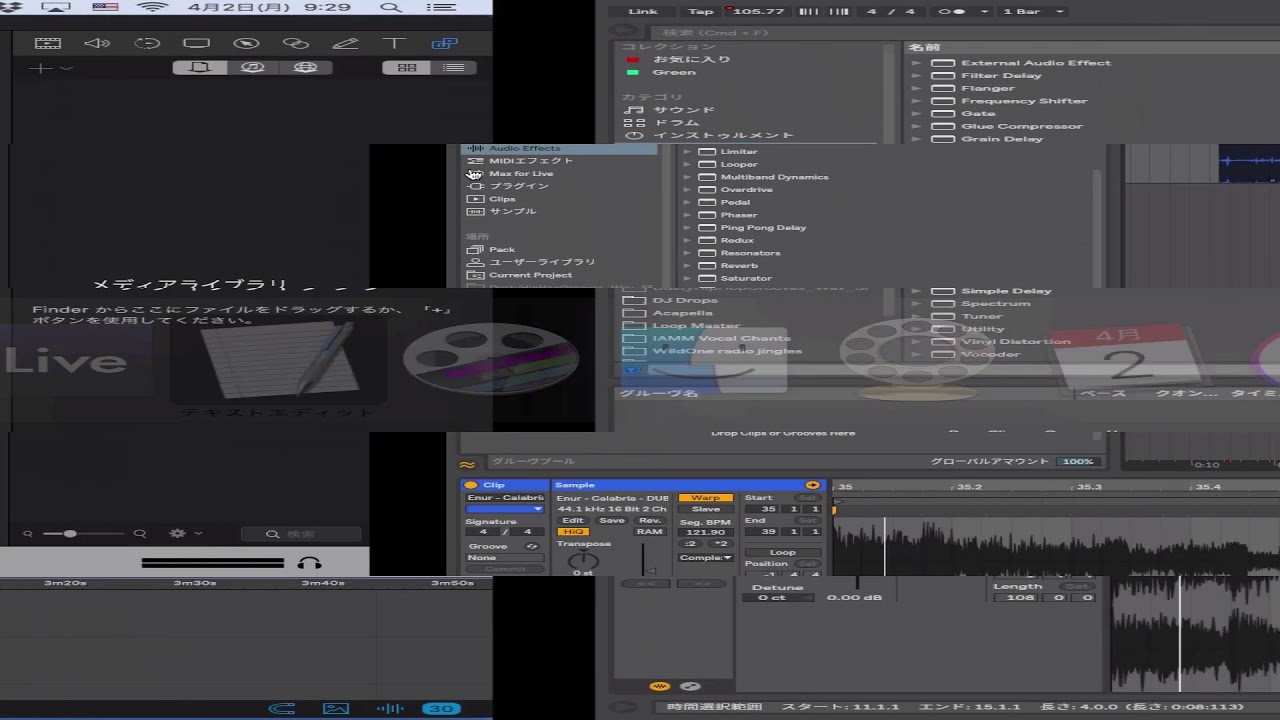Open the Pack place
This screenshot has width=1280, height=720.
502,249
